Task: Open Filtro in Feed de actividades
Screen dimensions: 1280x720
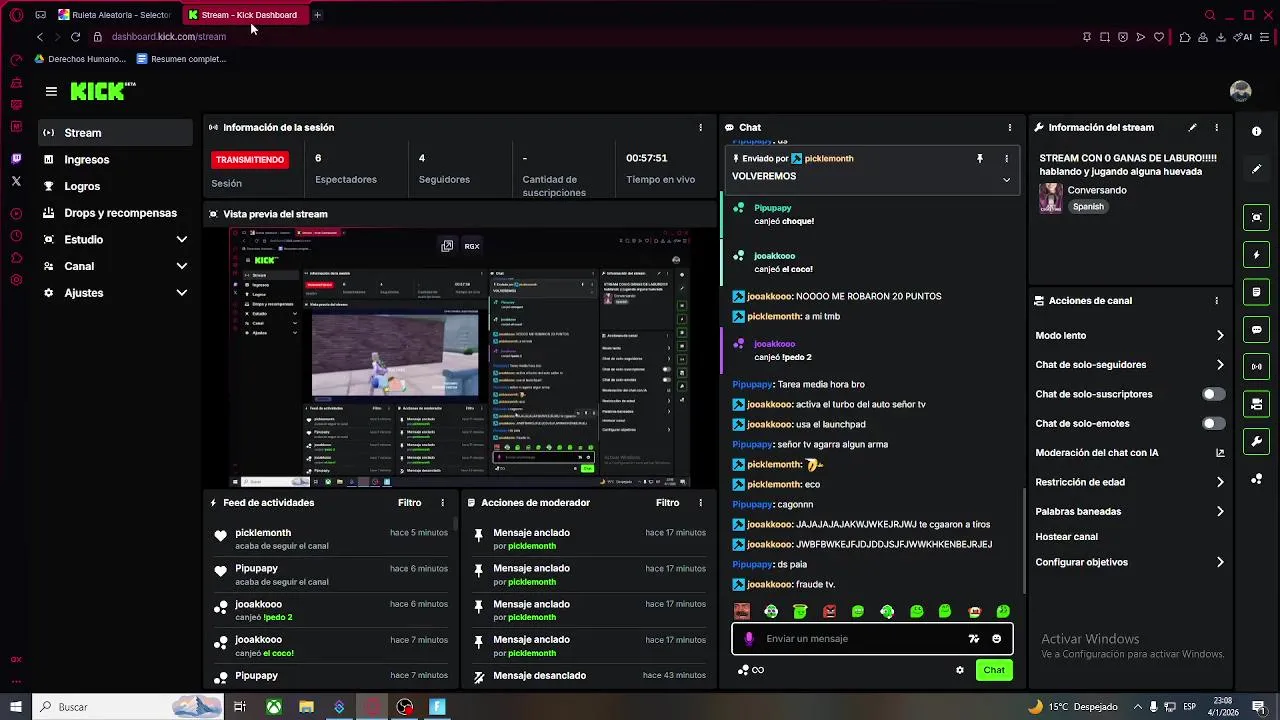Action: pos(409,503)
